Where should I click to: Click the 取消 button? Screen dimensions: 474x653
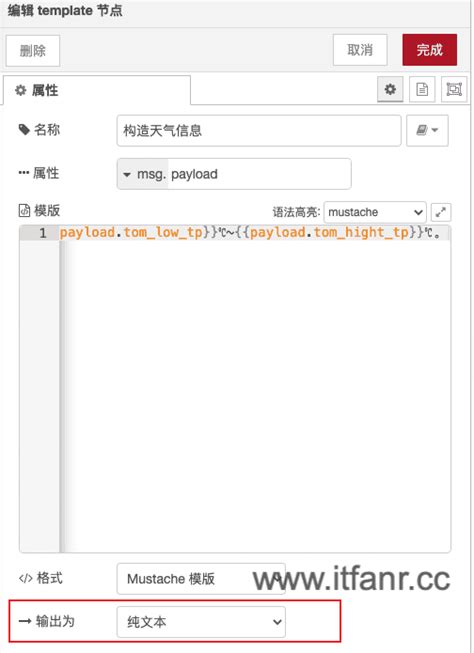(x=360, y=50)
